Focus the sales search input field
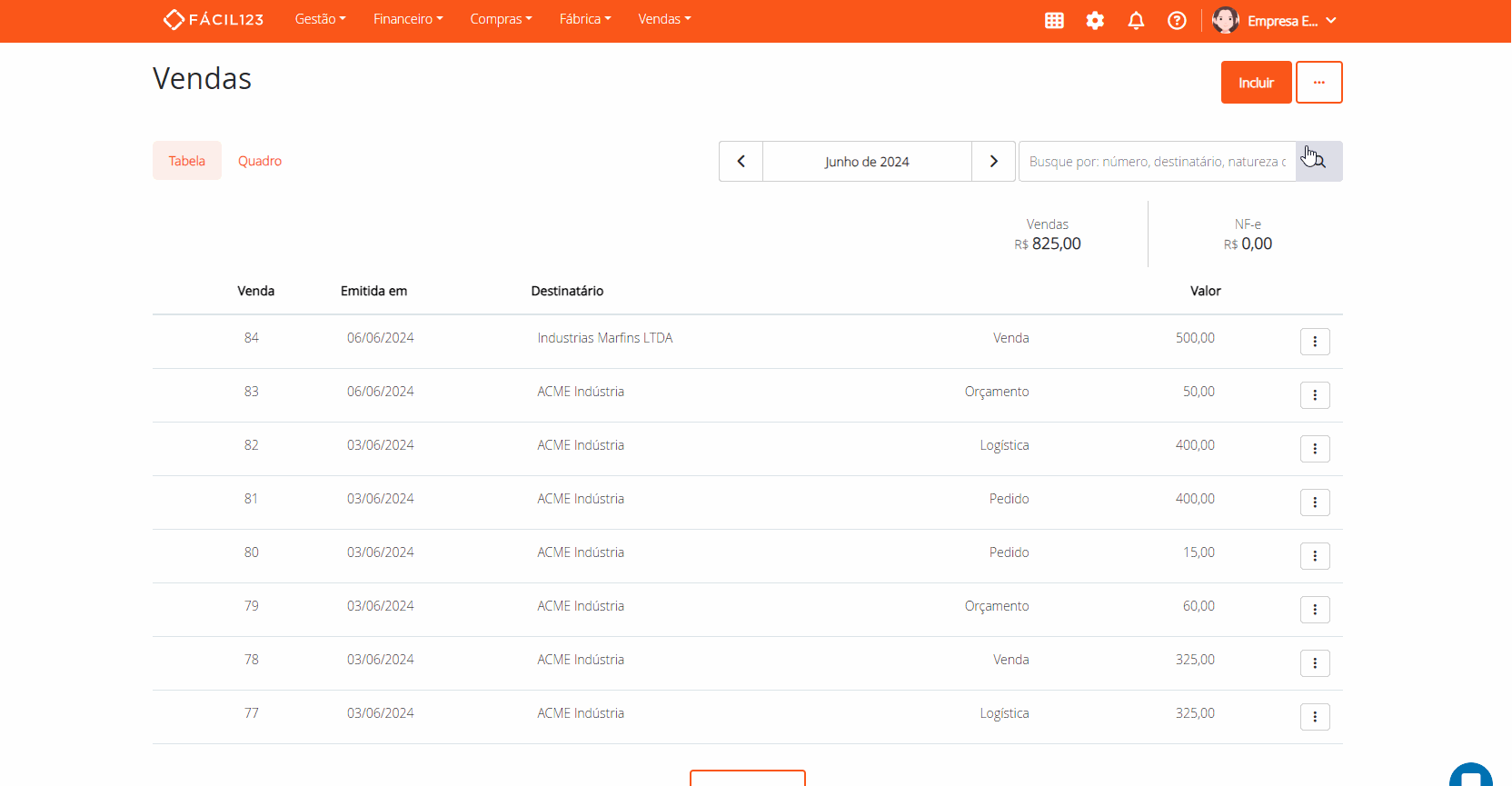This screenshot has width=1512, height=786. pos(1157,162)
